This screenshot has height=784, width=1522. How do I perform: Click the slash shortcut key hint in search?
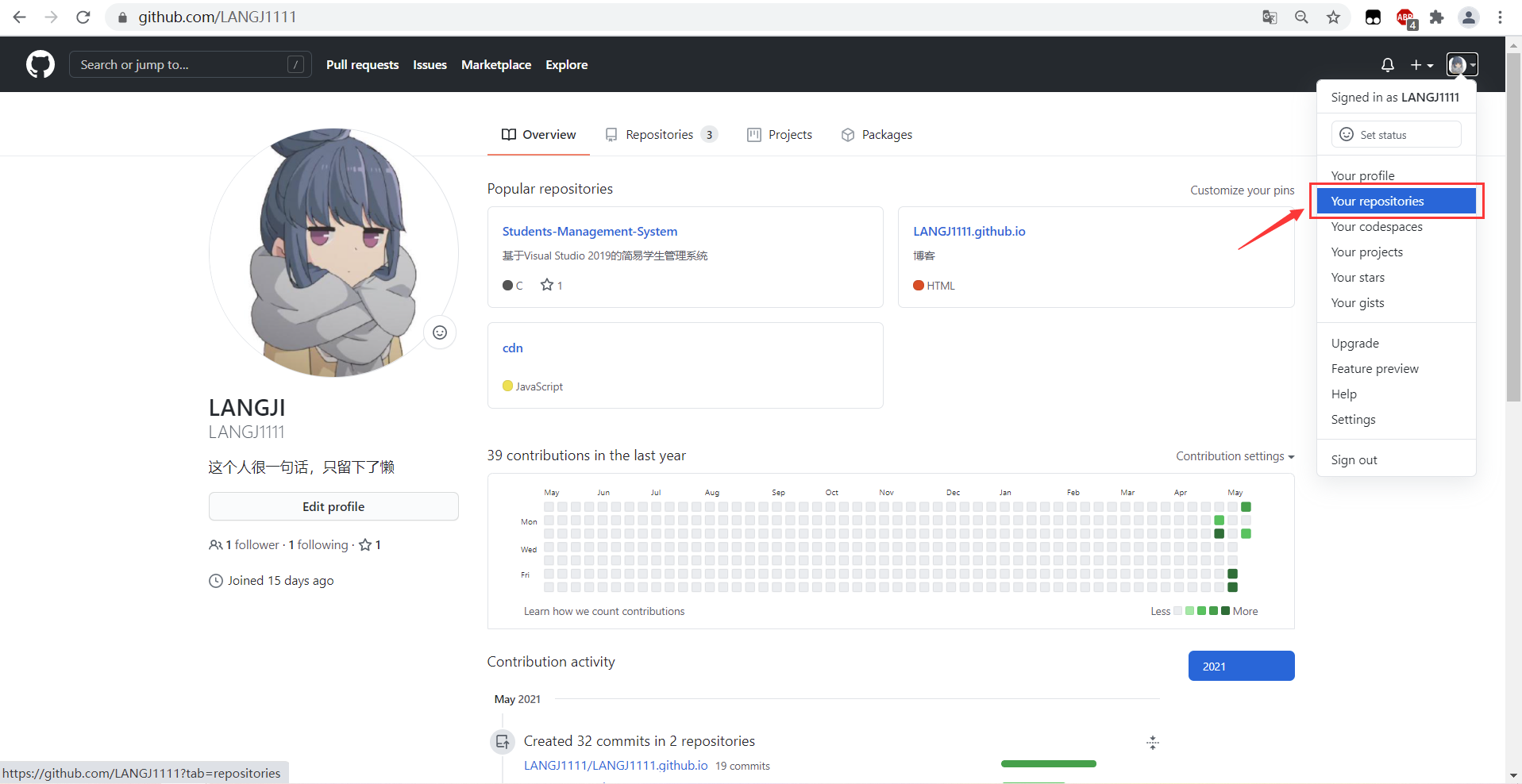coord(295,64)
